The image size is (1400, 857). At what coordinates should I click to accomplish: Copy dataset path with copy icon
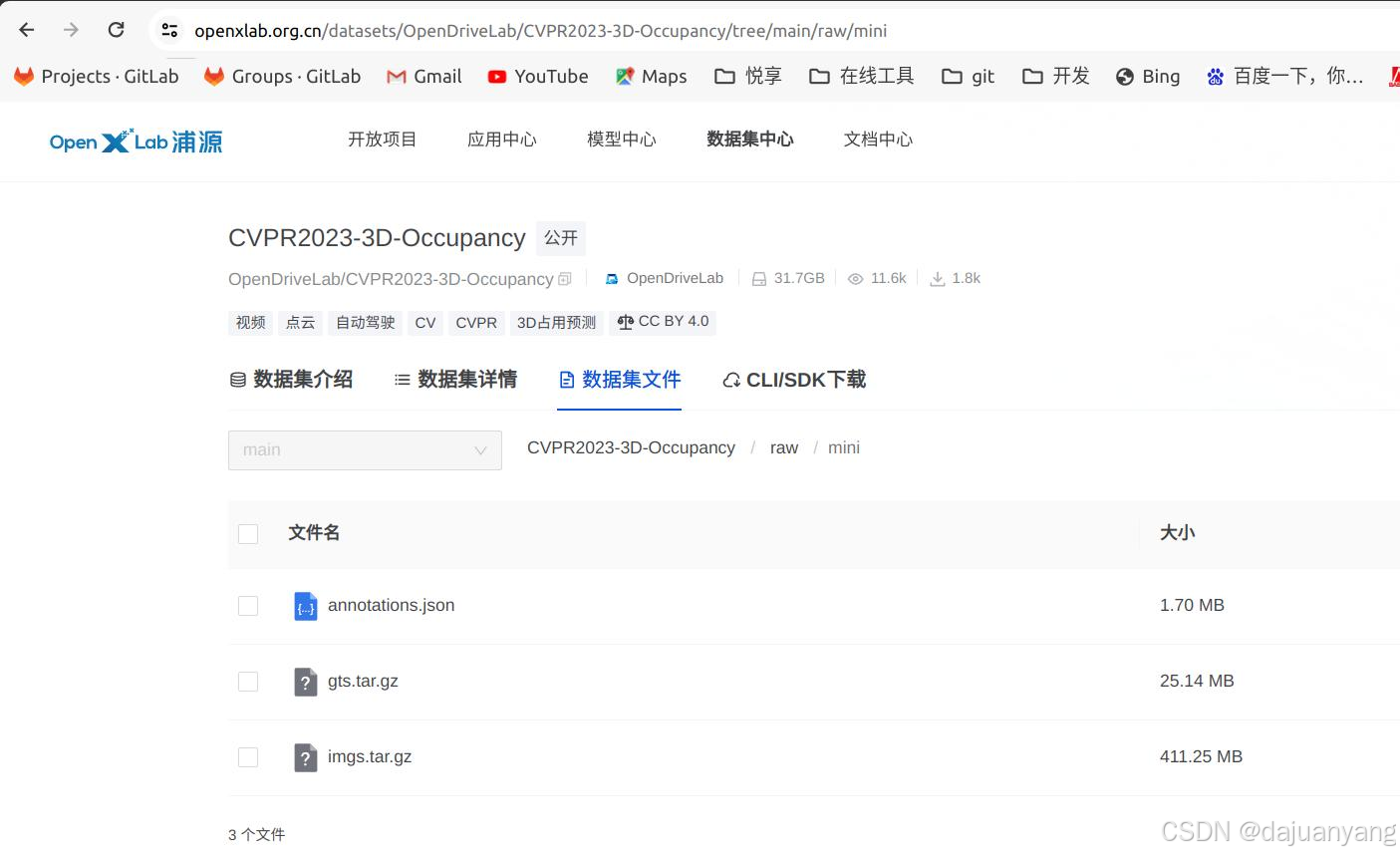565,279
